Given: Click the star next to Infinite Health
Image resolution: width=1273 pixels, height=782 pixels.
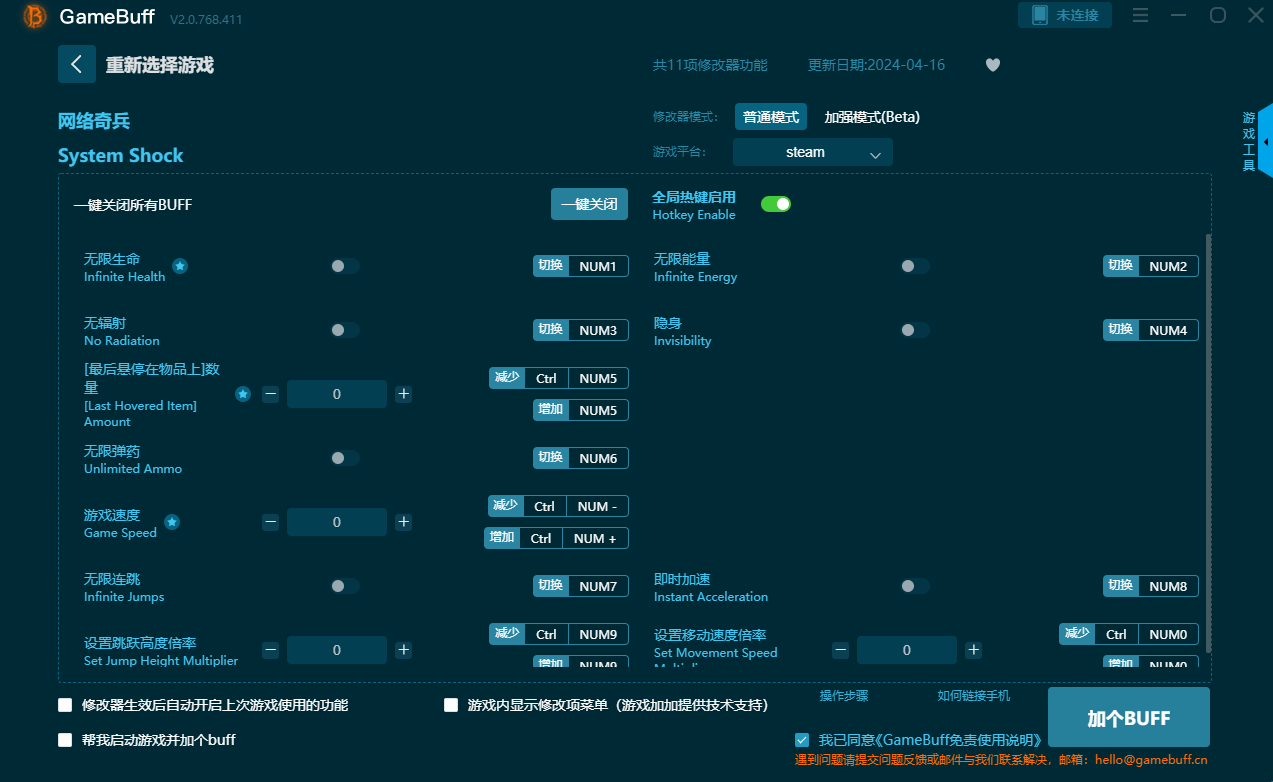Looking at the screenshot, I should (x=180, y=266).
